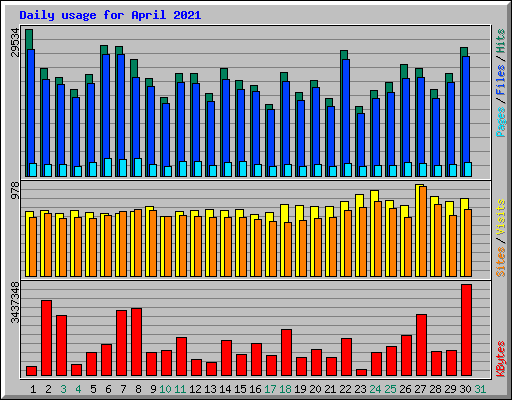Click the 'KBytes' legend label
The width and height of the screenshot is (512, 400).
[500, 359]
